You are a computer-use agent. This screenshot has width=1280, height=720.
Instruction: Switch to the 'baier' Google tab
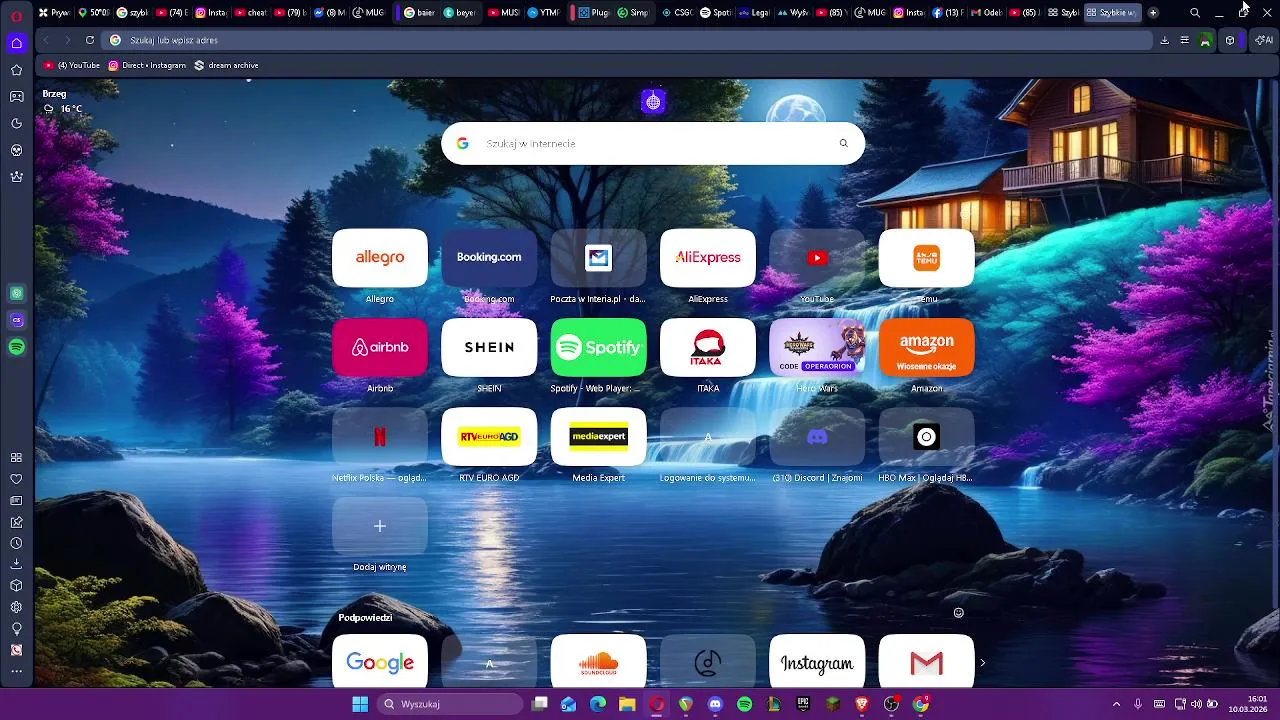pos(420,13)
